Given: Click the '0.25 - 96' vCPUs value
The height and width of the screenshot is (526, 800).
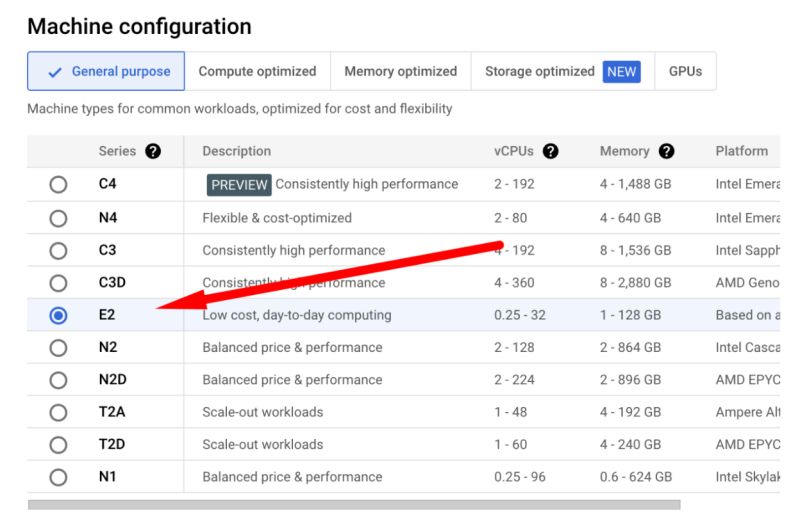Looking at the screenshot, I should [520, 477].
